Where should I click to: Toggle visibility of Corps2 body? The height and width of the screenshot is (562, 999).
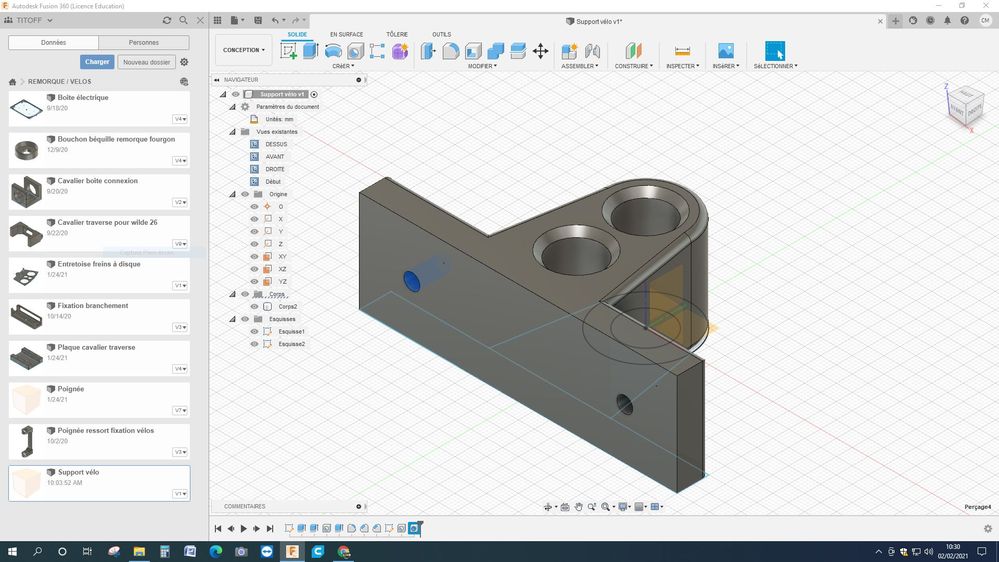254,306
